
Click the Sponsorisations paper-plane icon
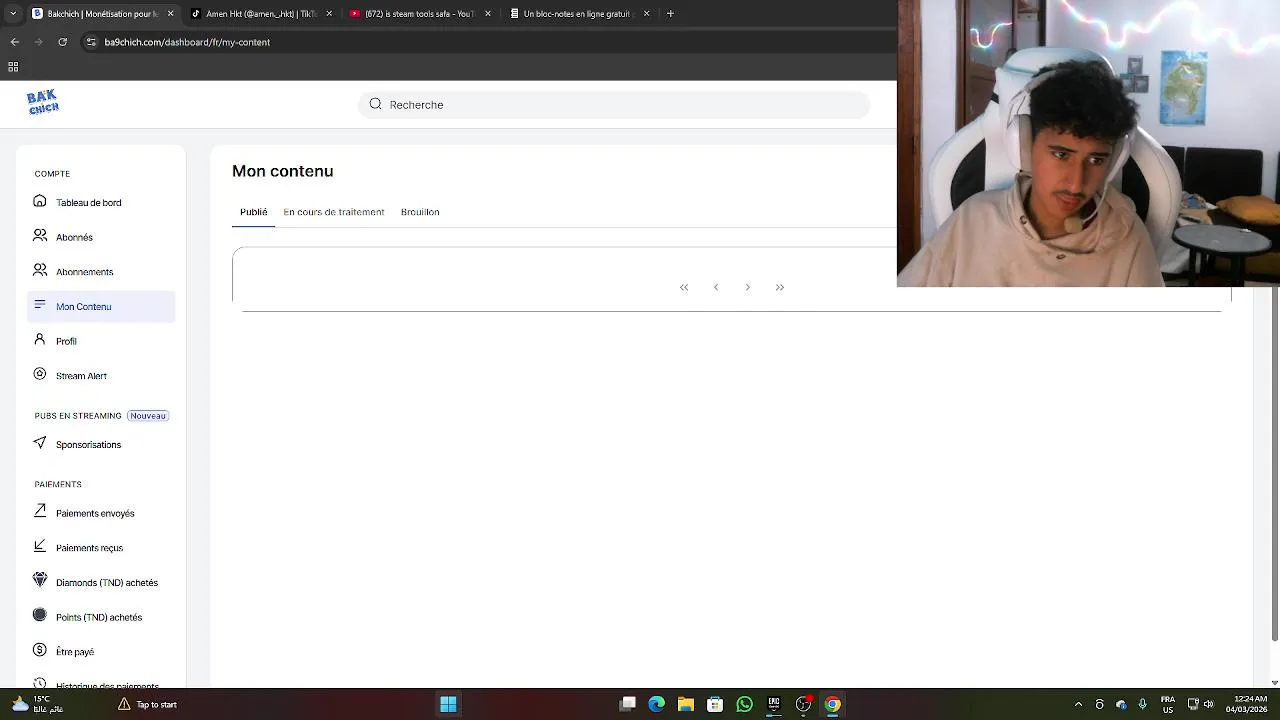[x=40, y=443]
